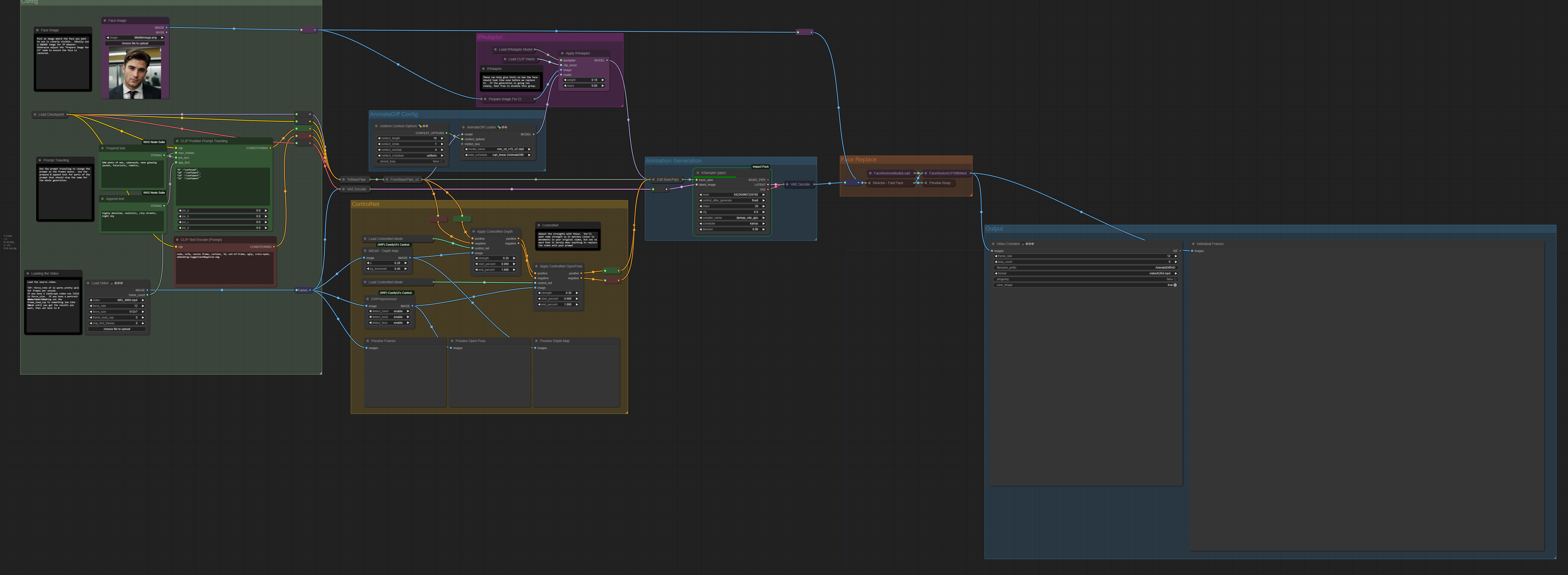This screenshot has width=1568, height=575.
Task: Click collapse dot on CLIP Positive Prompt Traveling
Action: click(177, 141)
